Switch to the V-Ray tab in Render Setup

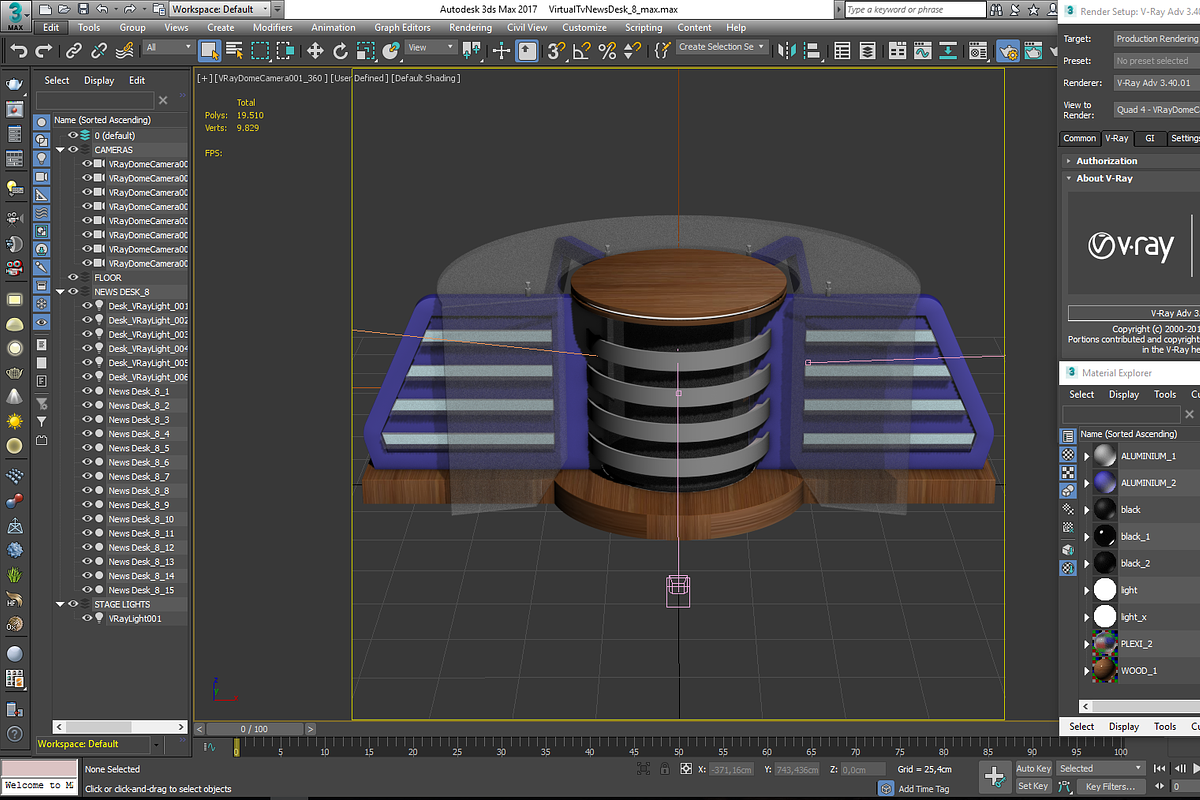[x=1116, y=139]
